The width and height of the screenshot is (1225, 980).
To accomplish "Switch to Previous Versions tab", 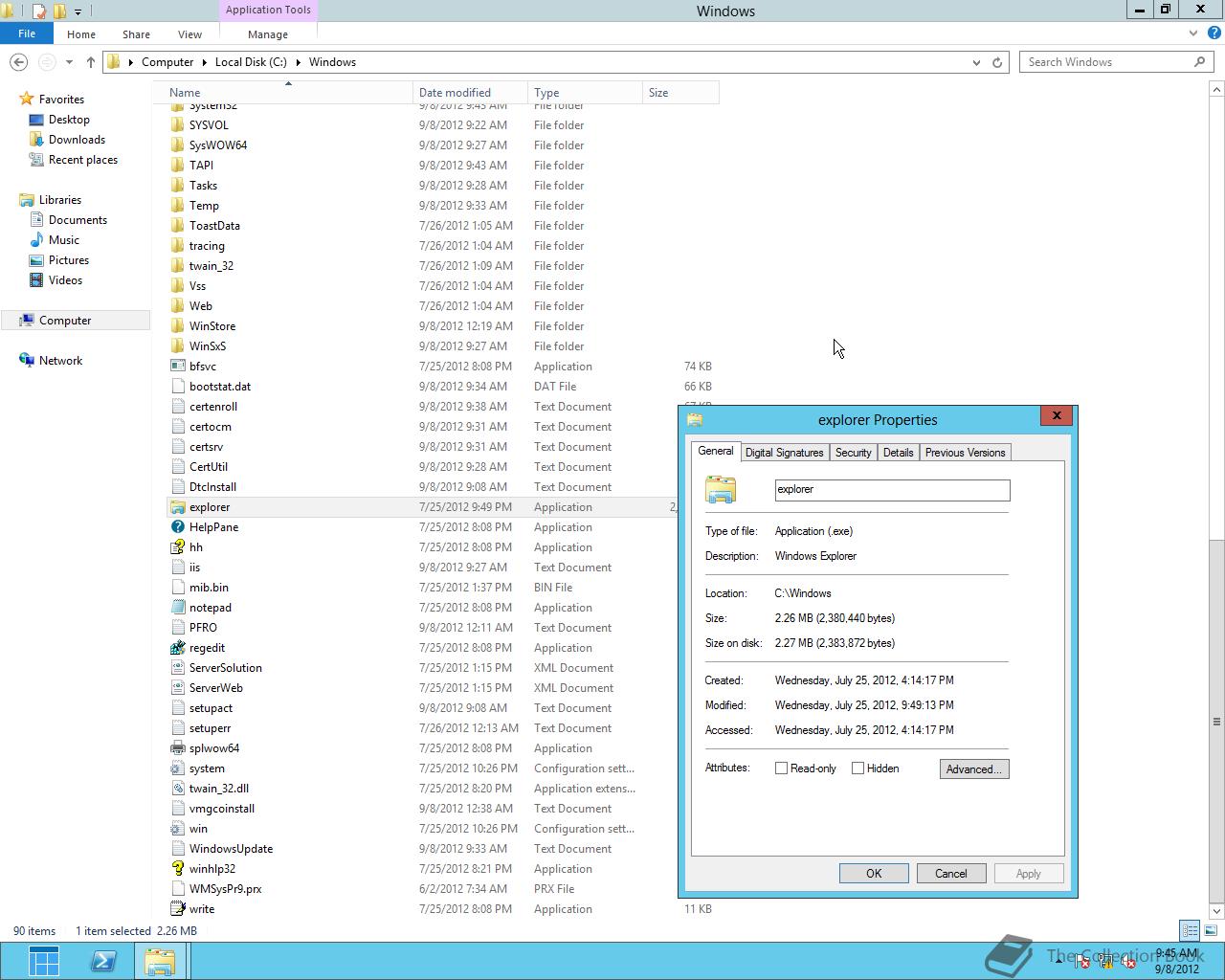I will 965,453.
